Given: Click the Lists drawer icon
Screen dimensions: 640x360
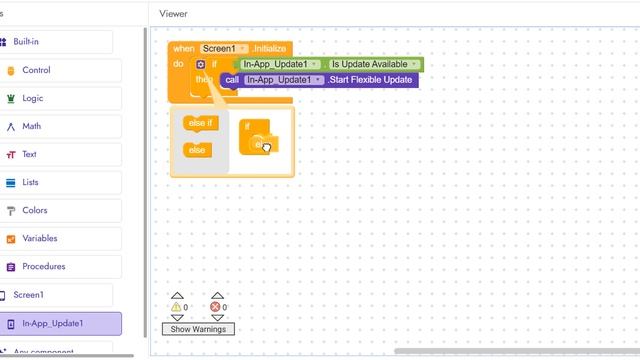Looking at the screenshot, I should coord(11,183).
